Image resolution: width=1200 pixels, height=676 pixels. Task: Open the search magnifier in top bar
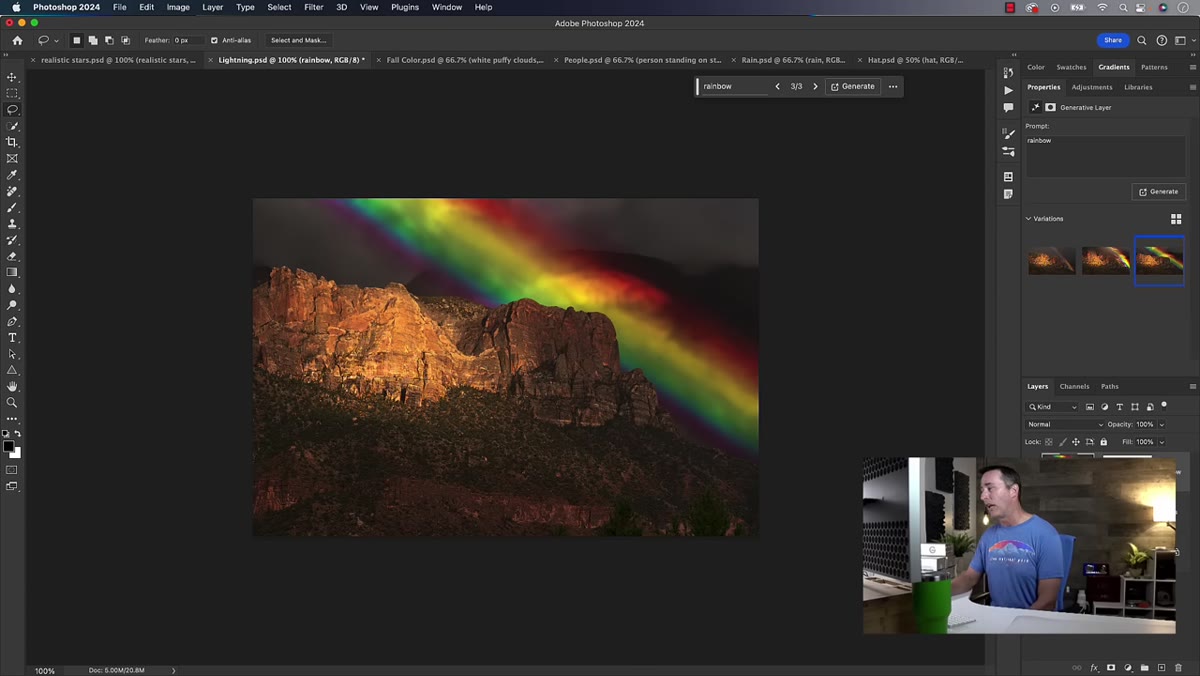pyautogui.click(x=1142, y=40)
